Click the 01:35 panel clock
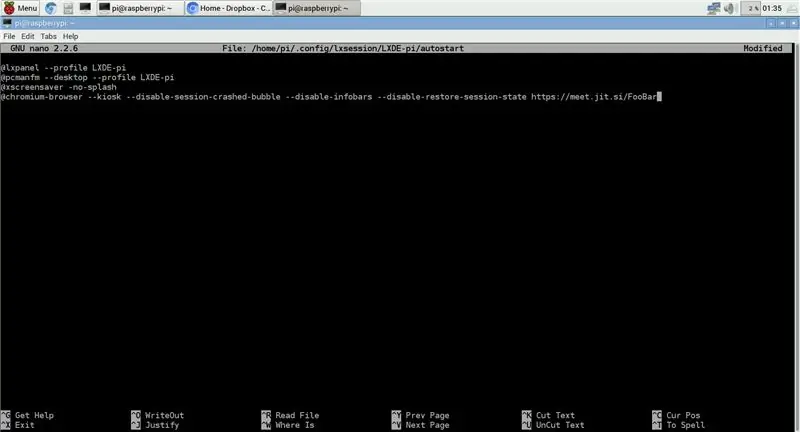 click(x=772, y=8)
